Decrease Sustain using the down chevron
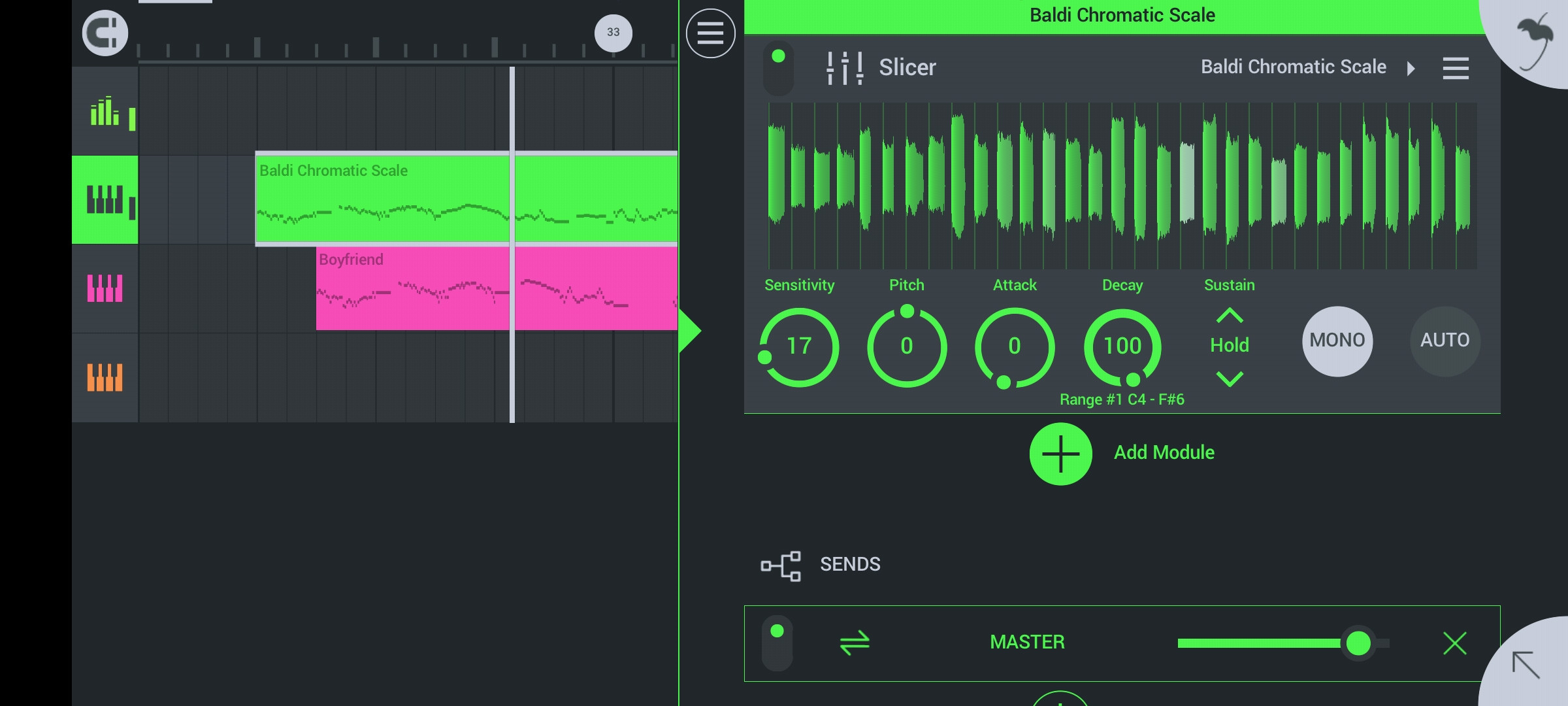The height and width of the screenshot is (706, 1568). (x=1229, y=378)
